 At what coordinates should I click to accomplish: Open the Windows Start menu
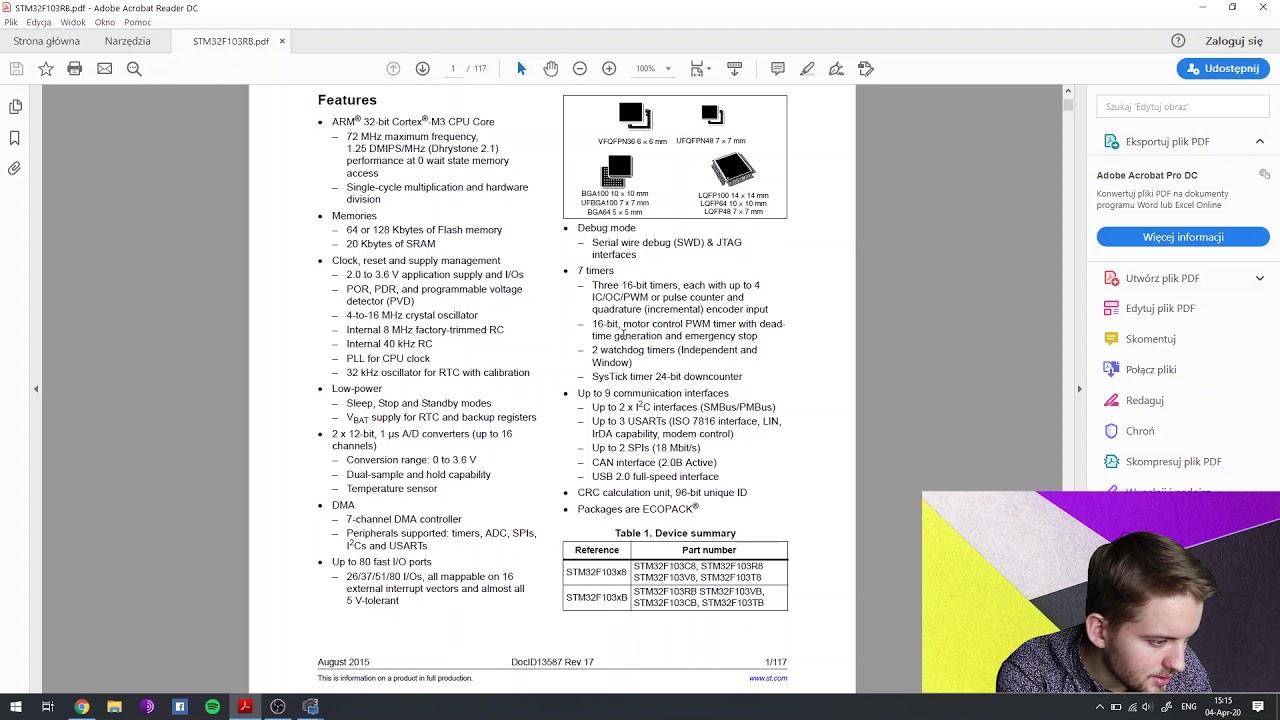point(16,707)
